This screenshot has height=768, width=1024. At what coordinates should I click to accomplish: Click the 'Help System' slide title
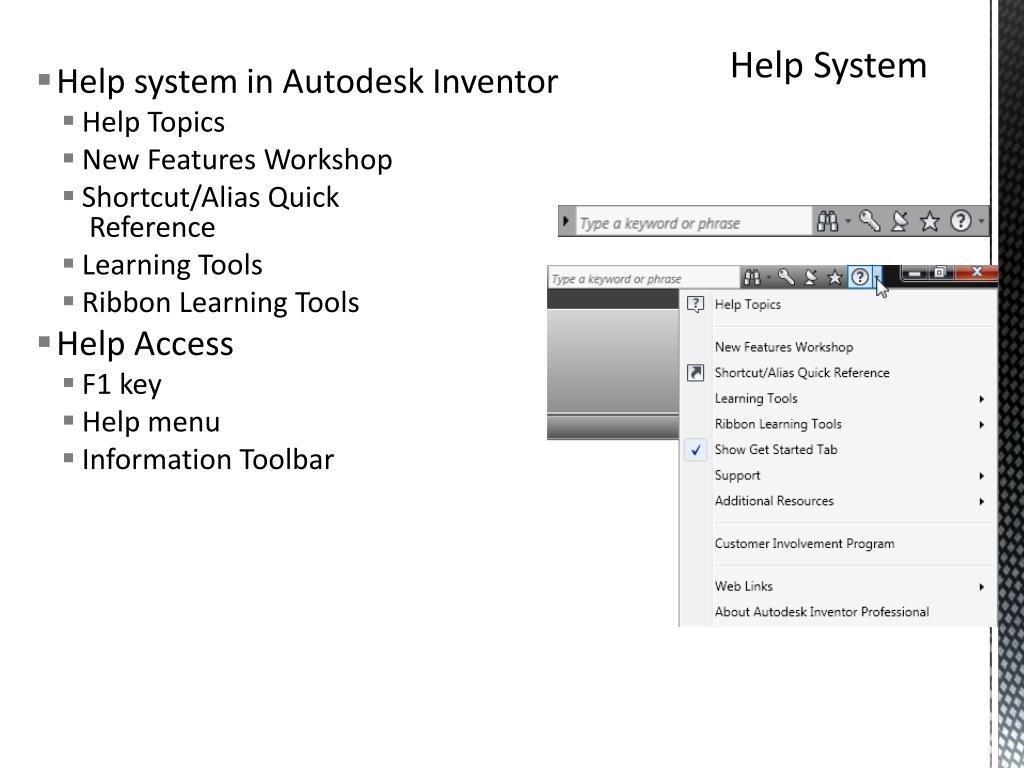point(828,66)
